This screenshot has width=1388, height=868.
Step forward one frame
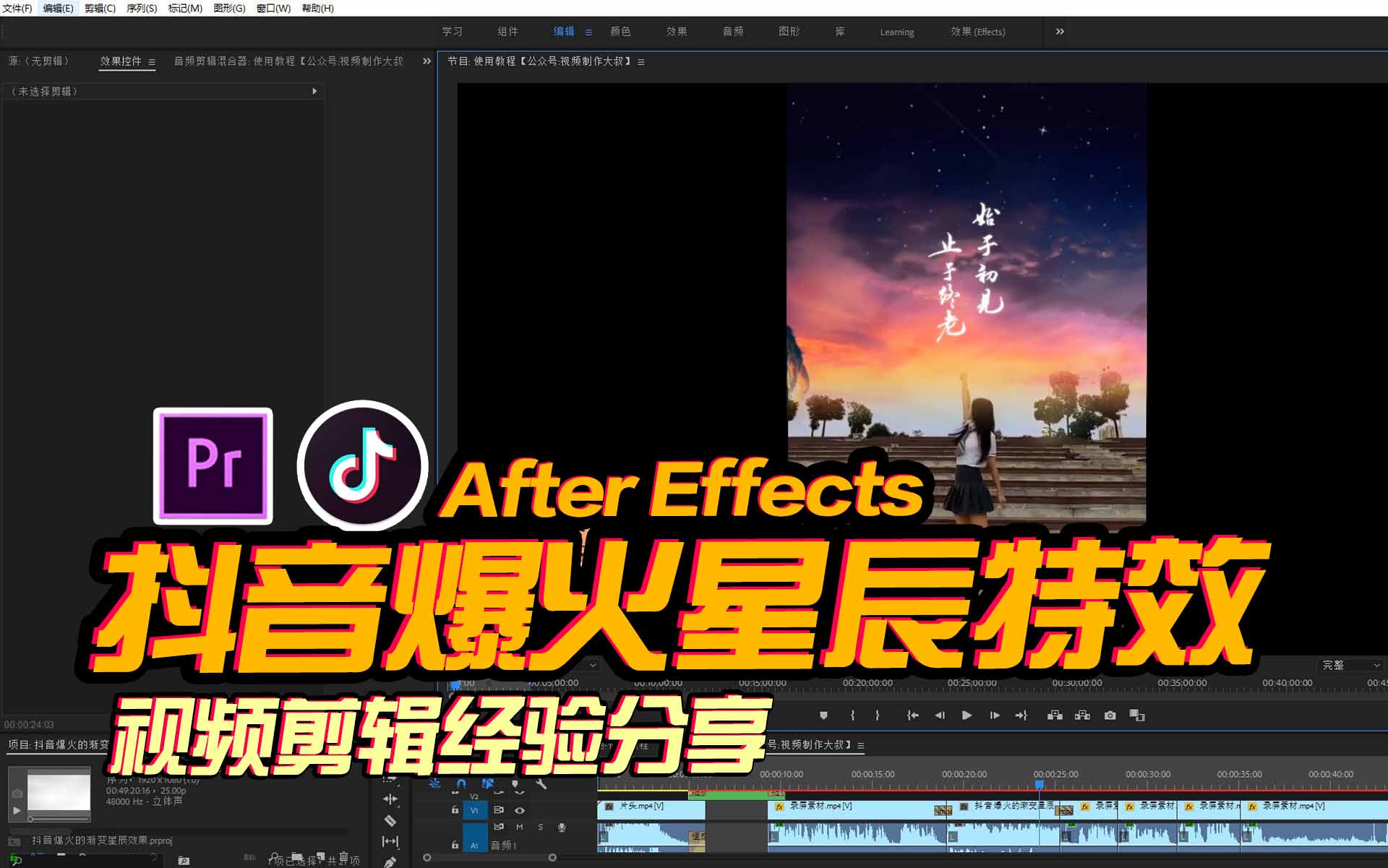[x=995, y=716]
